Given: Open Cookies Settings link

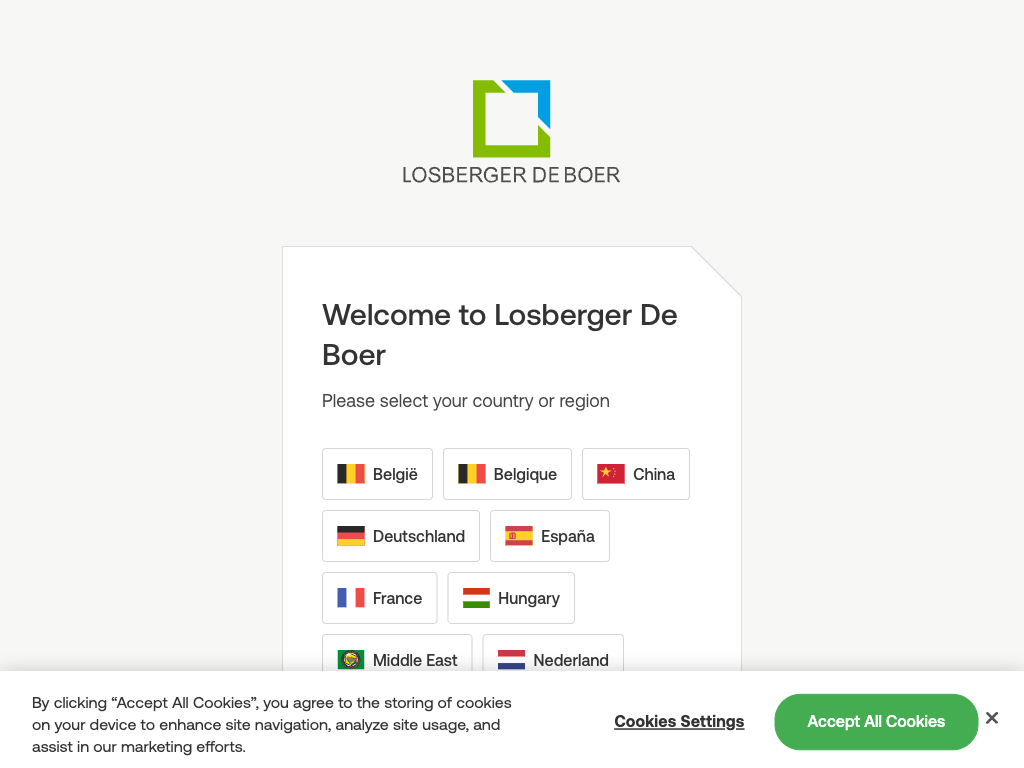Looking at the screenshot, I should point(679,722).
